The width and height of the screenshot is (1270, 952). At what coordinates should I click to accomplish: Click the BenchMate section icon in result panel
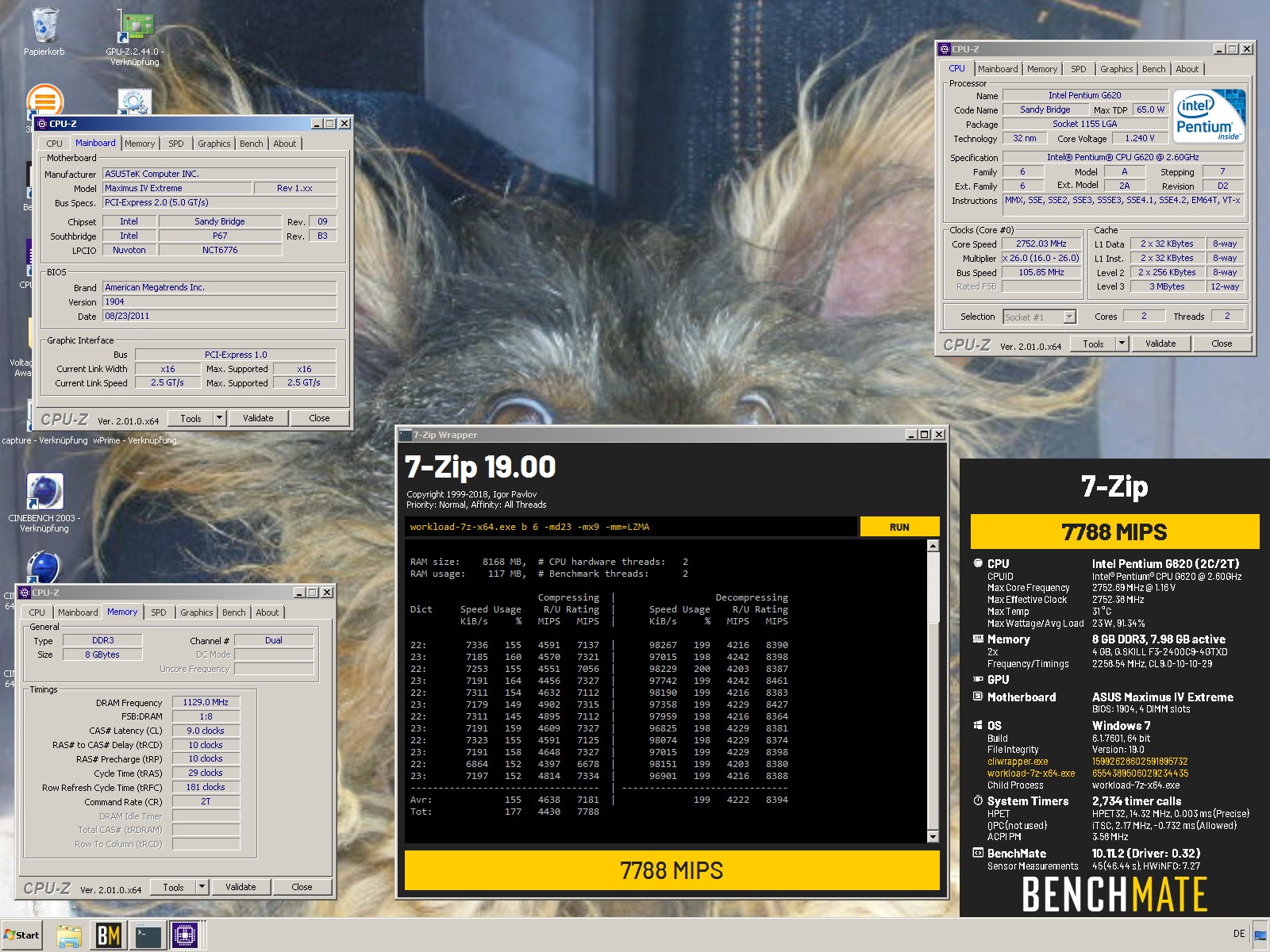[x=978, y=853]
